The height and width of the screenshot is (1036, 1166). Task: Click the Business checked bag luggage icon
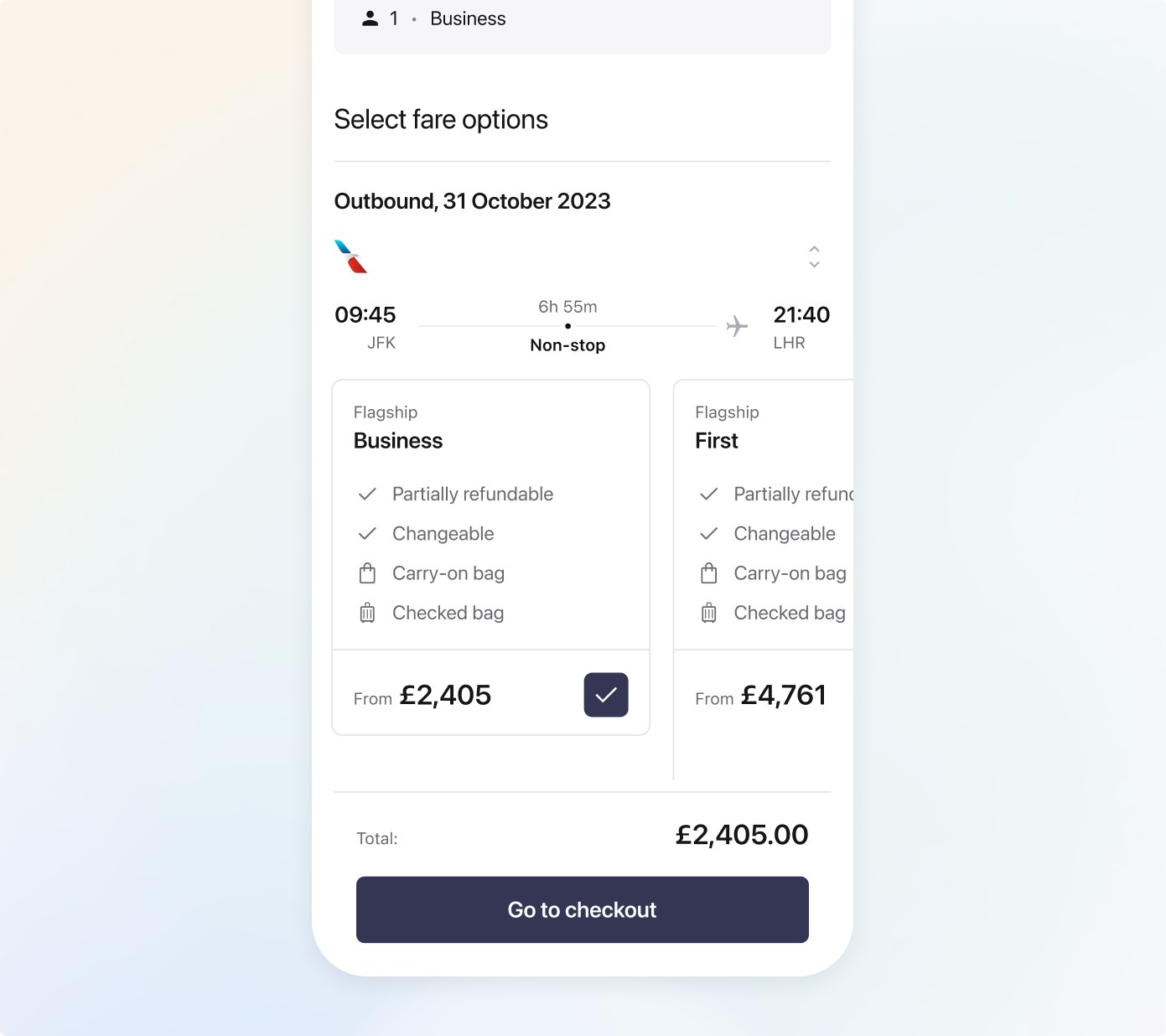[x=367, y=613]
